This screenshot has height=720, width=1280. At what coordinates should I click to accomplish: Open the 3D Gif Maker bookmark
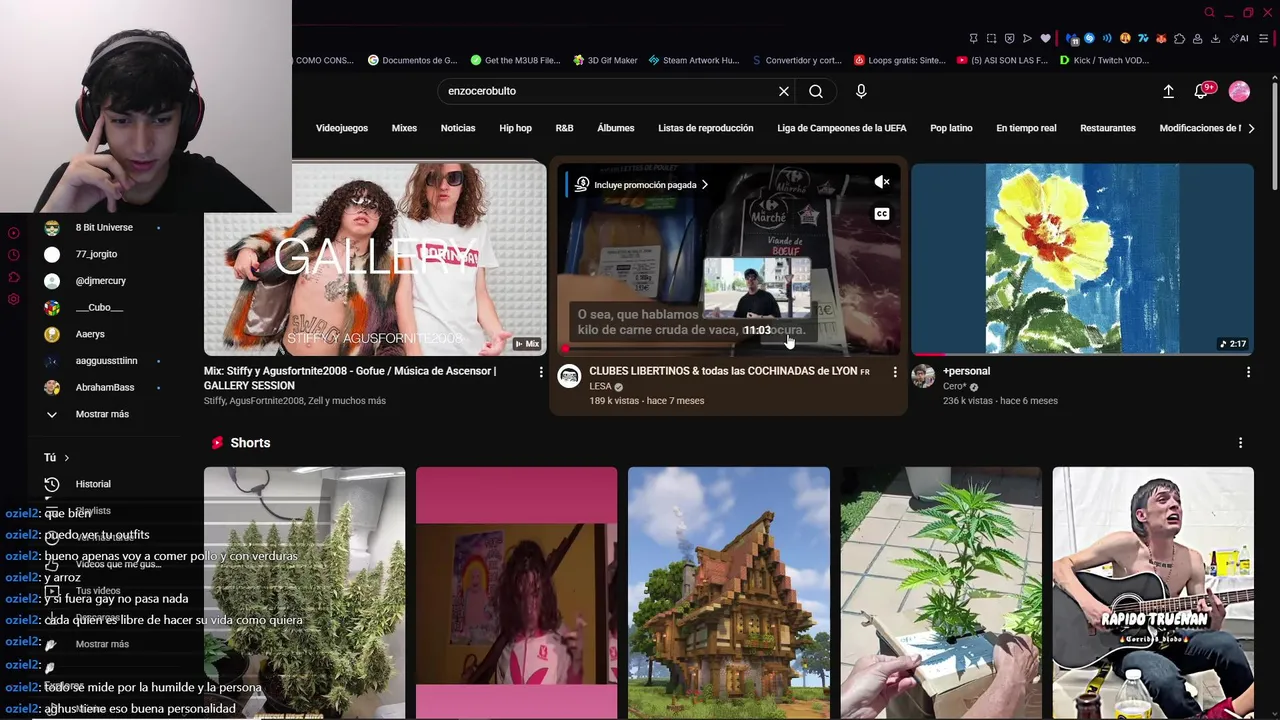[605, 60]
